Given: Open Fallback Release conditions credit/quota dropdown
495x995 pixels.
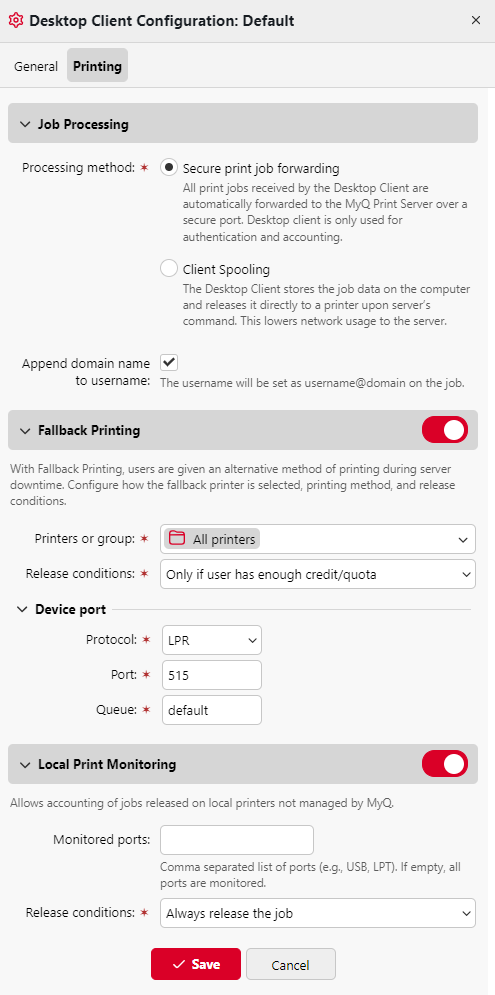Looking at the screenshot, I should click(318, 574).
